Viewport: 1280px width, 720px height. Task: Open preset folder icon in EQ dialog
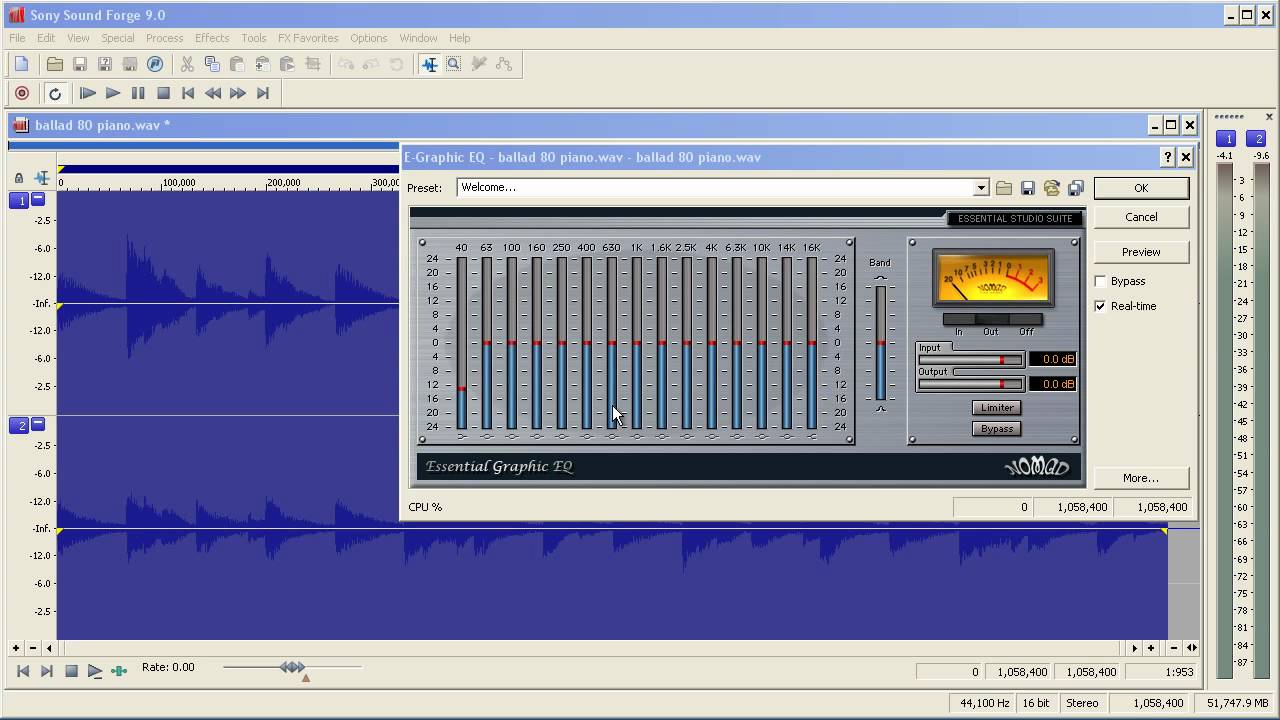pos(1004,188)
